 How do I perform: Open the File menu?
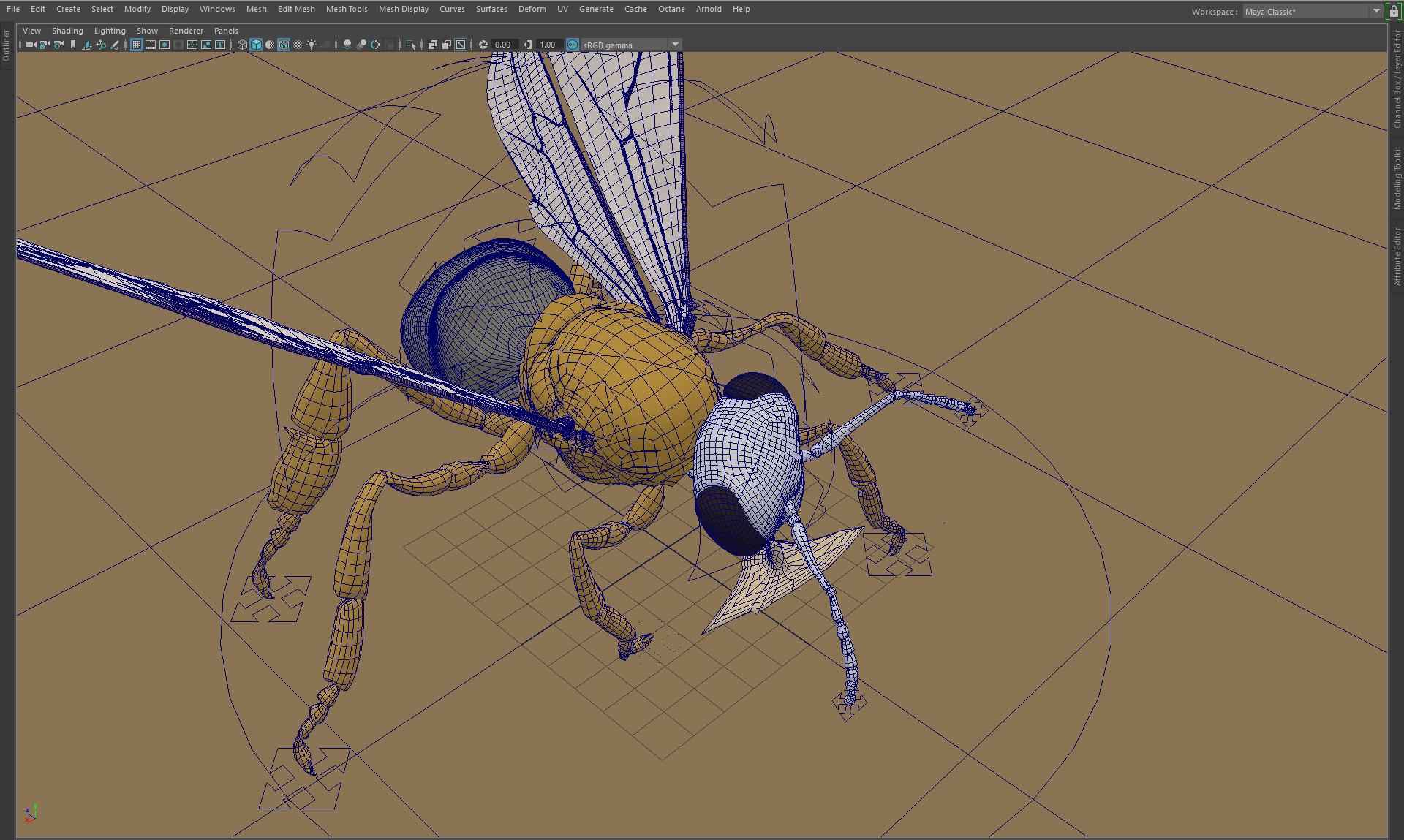13,9
